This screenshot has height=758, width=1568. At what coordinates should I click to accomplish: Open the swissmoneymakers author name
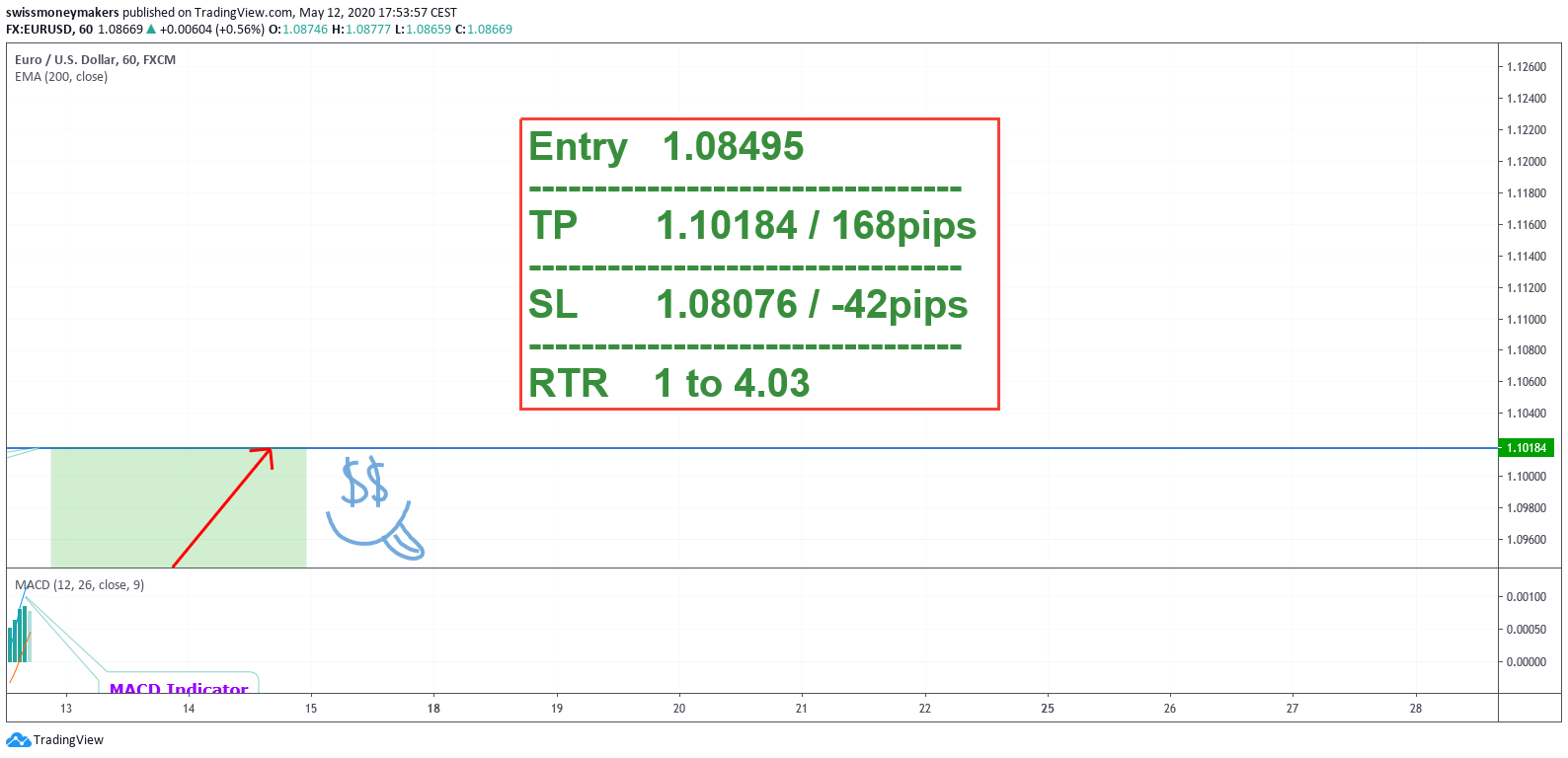pos(62,13)
